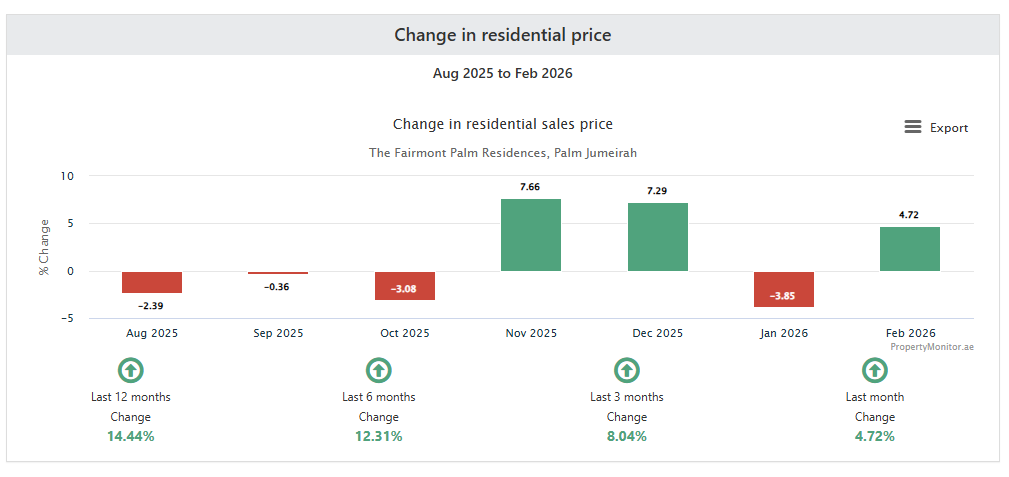Click the Fairmont Palm Residences chart subtitle
Viewport: 1009px width, 477px height.
click(502, 153)
